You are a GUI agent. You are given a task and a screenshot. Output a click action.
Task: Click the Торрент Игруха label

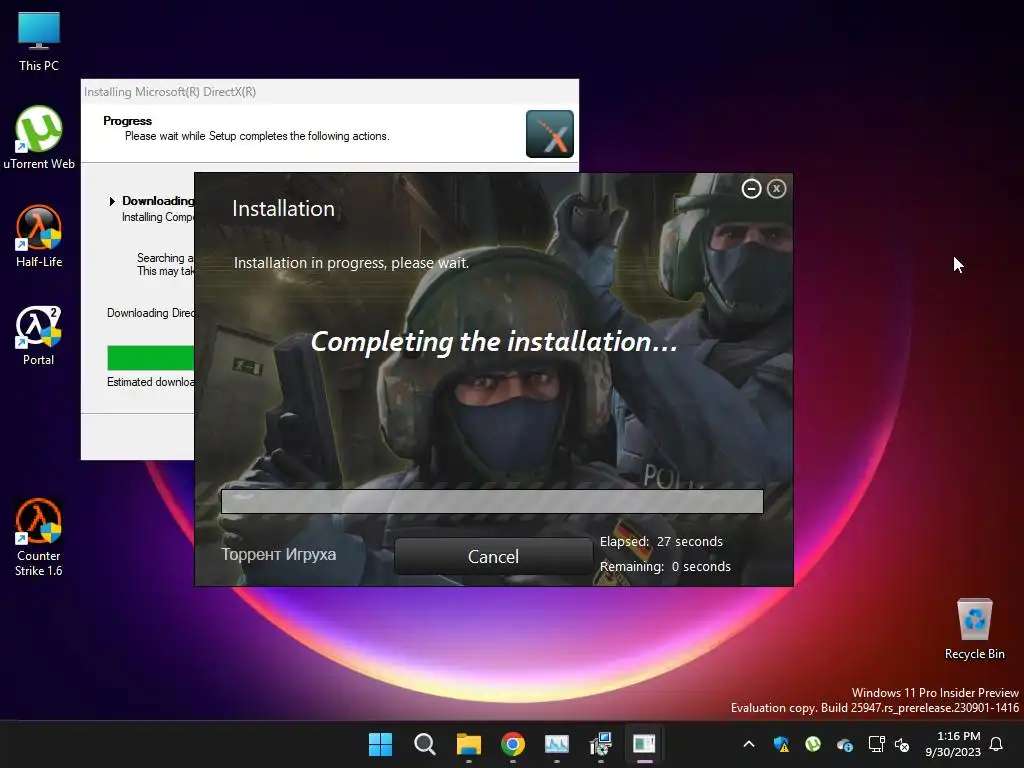[279, 554]
